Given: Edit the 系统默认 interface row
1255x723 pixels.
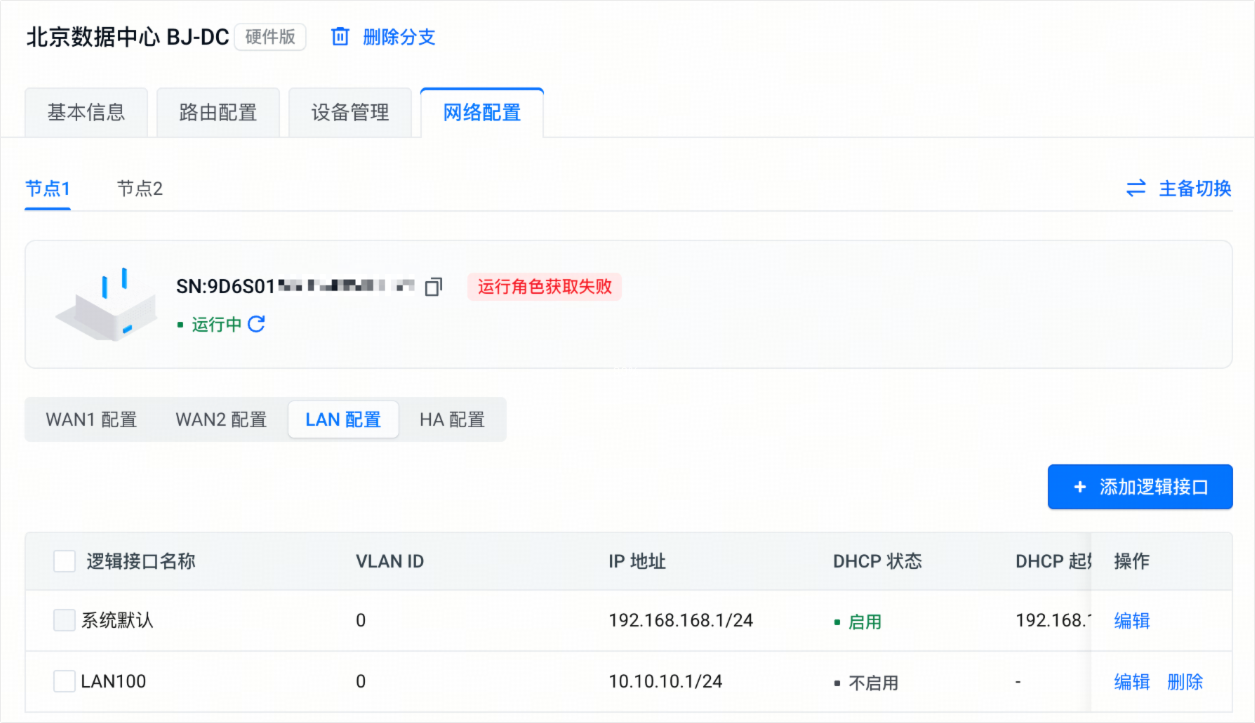Looking at the screenshot, I should point(1132,621).
